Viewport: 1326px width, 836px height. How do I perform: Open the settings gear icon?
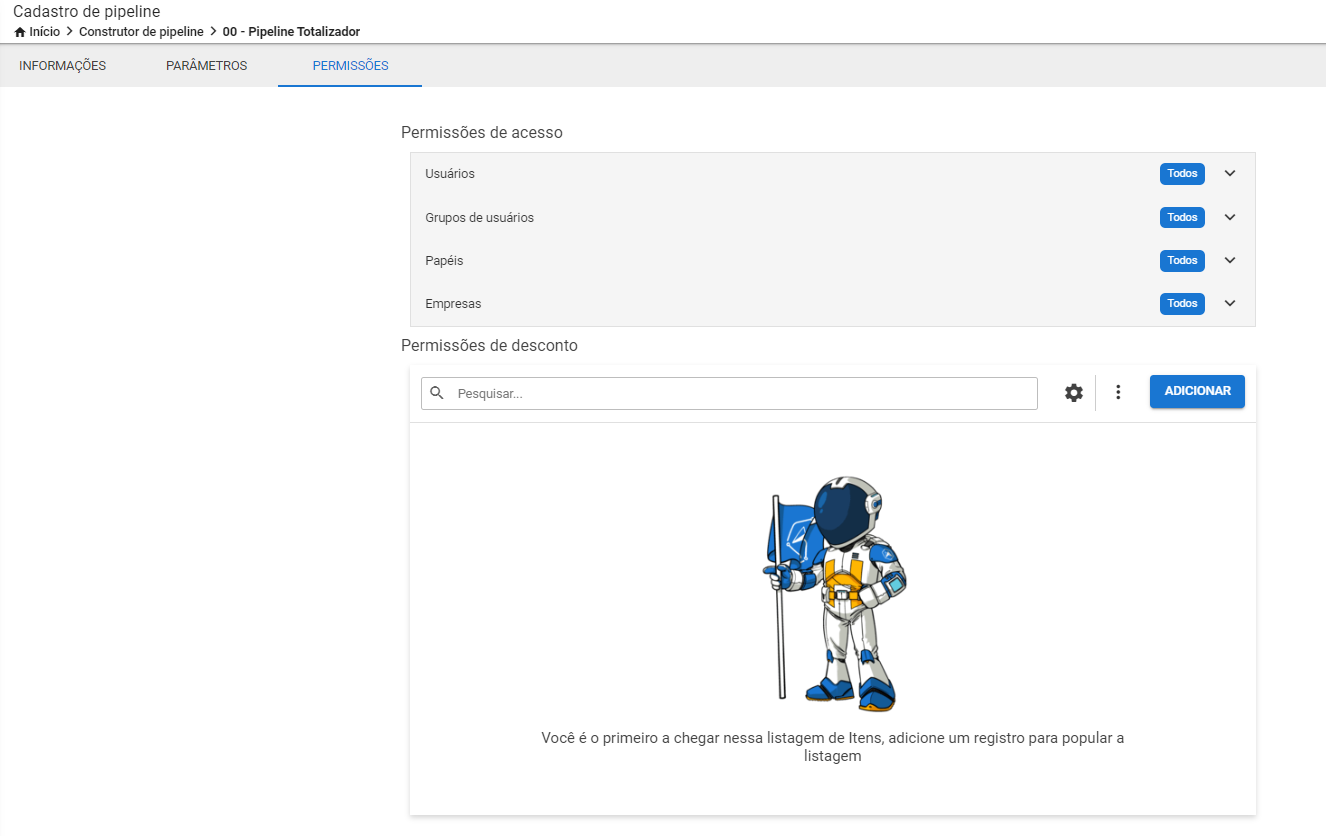click(x=1074, y=393)
